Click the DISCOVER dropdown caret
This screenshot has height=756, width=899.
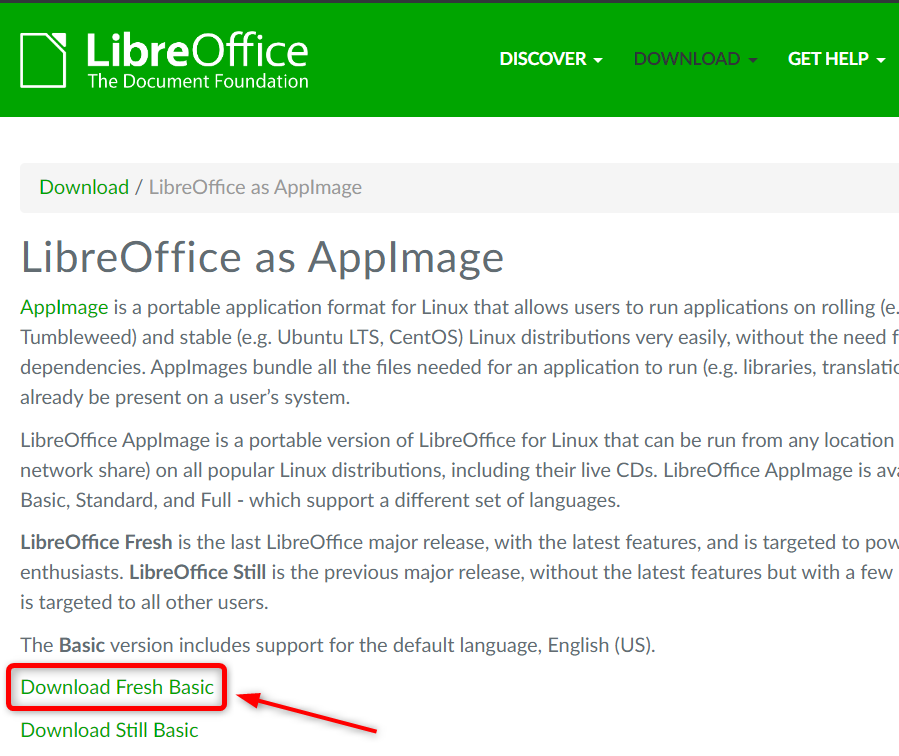coord(598,60)
